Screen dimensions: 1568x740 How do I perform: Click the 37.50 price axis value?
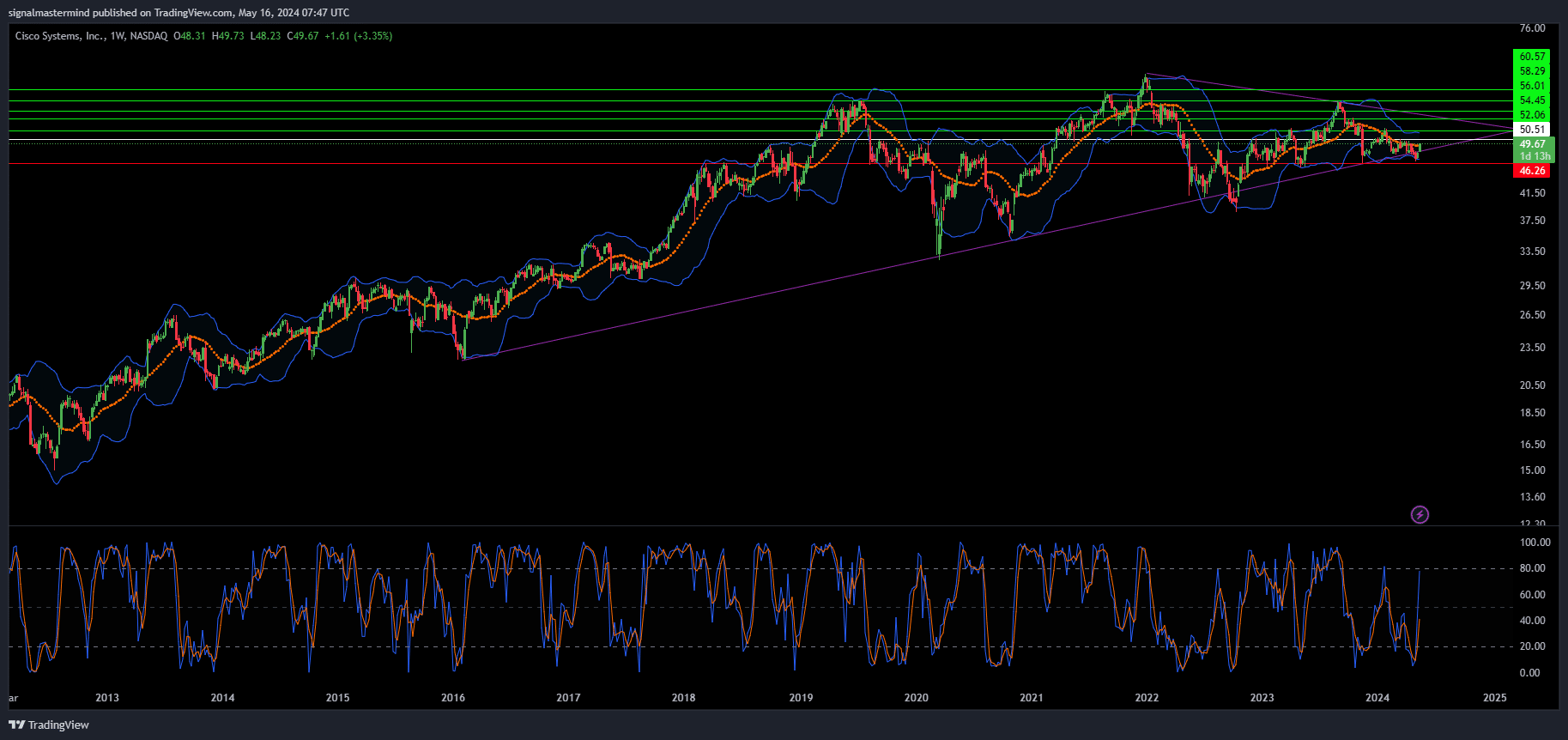tap(1532, 221)
